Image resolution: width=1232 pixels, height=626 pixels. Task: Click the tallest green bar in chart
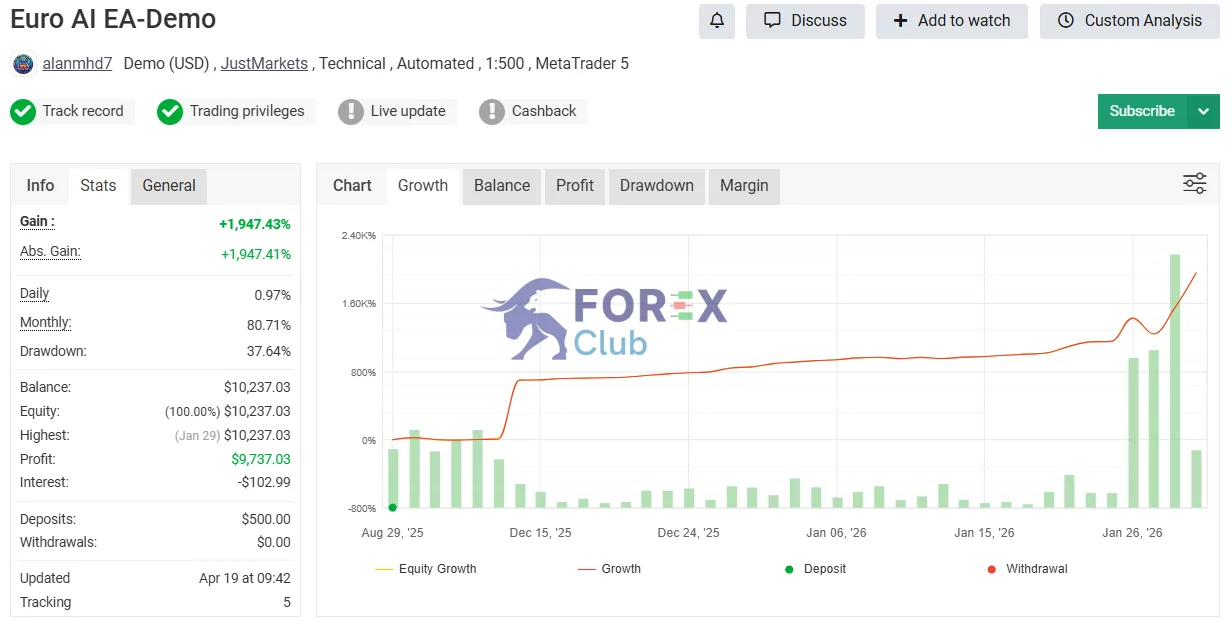point(1174,381)
